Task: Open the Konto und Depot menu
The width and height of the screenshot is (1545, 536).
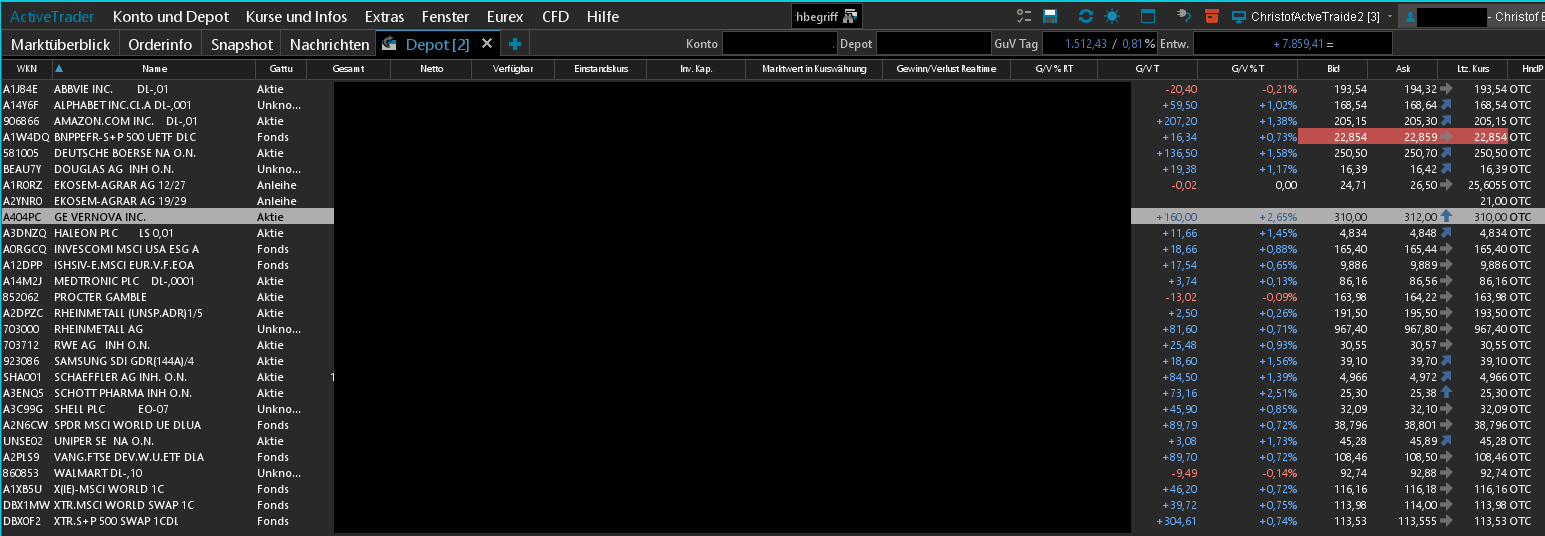Action: (x=170, y=17)
